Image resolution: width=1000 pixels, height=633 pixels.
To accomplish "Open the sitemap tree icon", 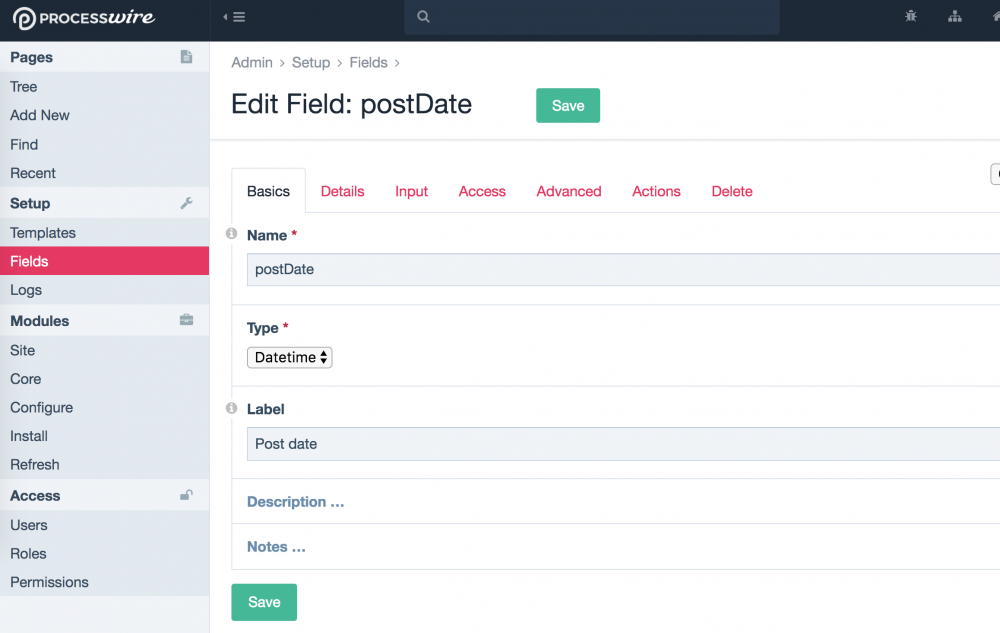I will coord(955,16).
